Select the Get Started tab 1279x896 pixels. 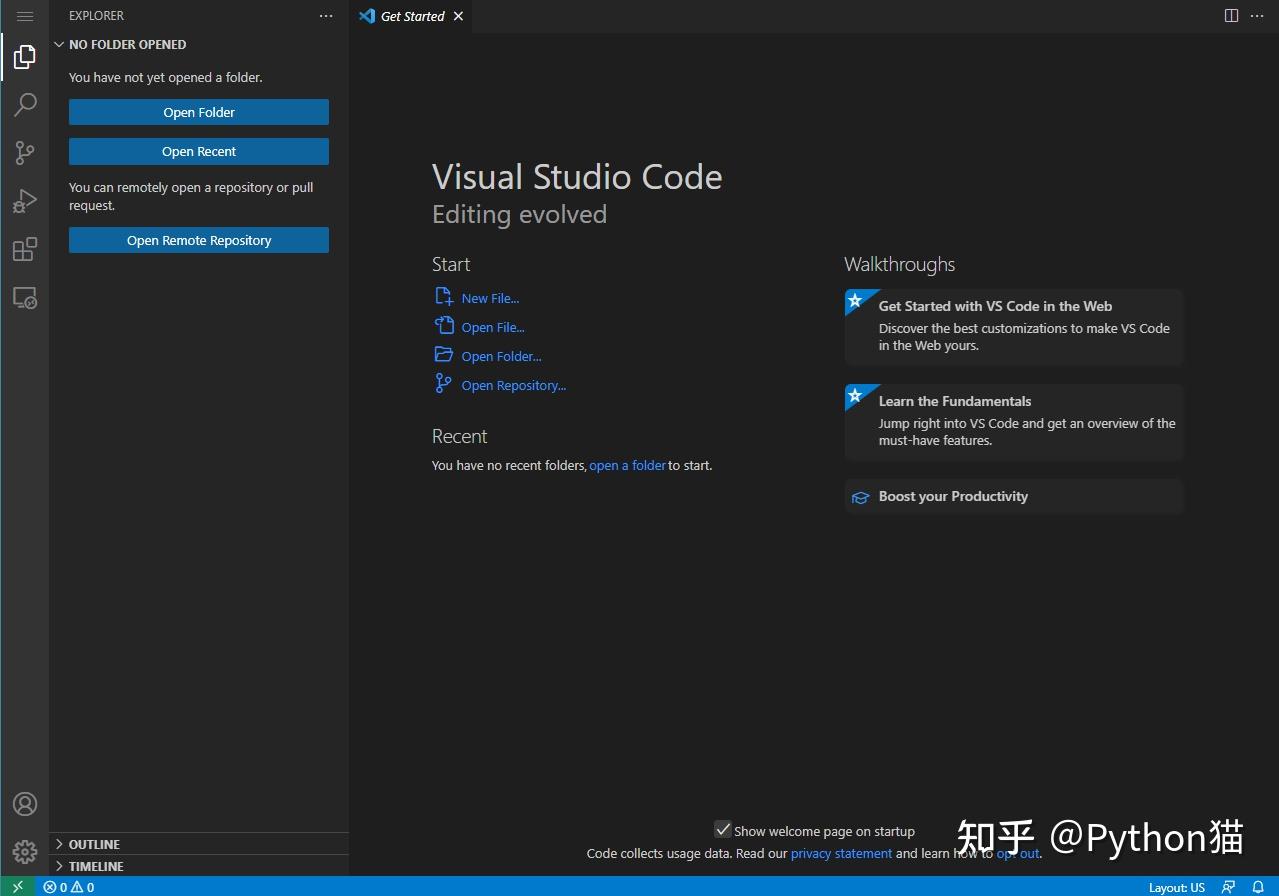(412, 16)
